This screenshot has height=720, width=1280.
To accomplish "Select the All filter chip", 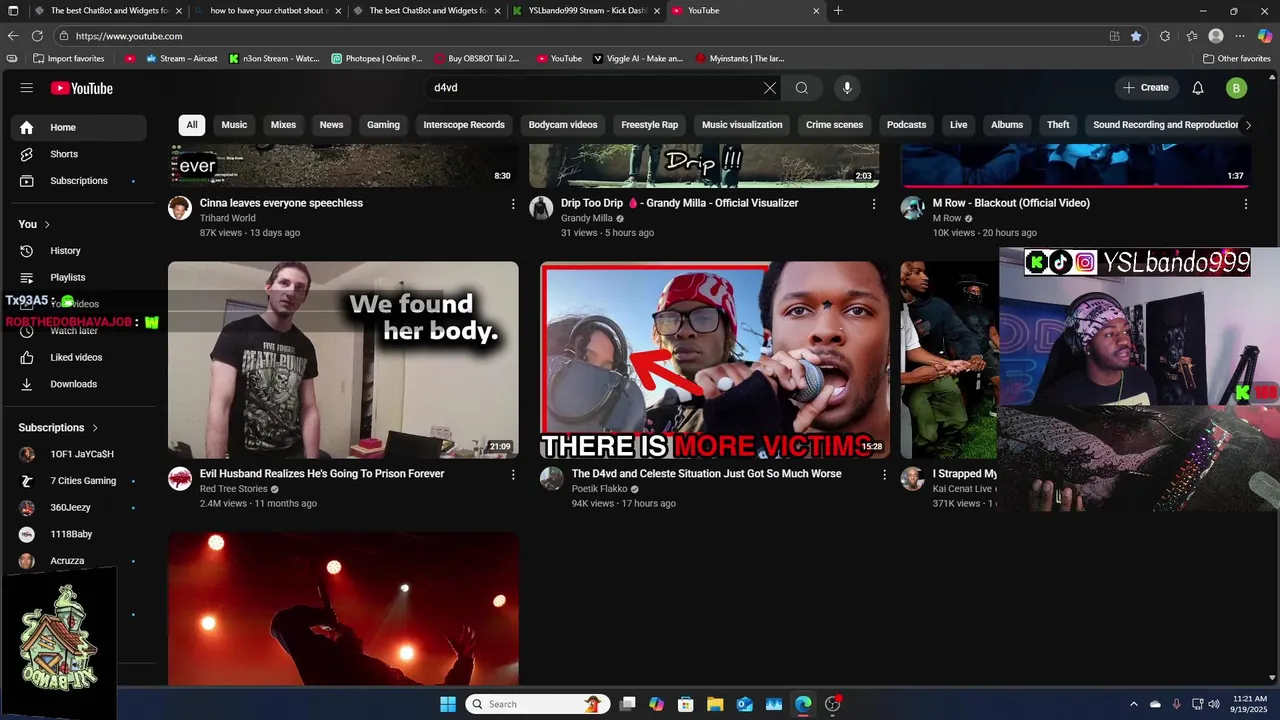I will tap(191, 125).
